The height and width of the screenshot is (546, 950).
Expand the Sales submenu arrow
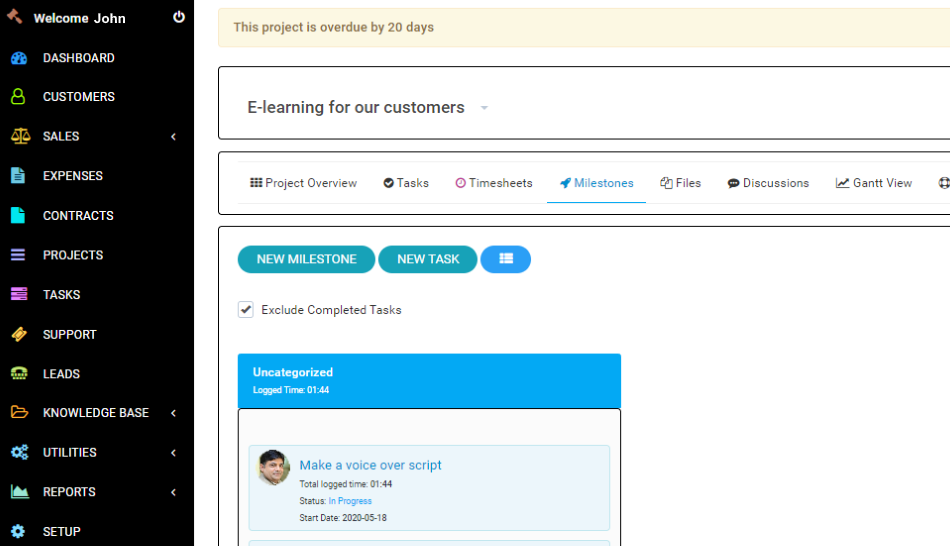[x=173, y=137]
